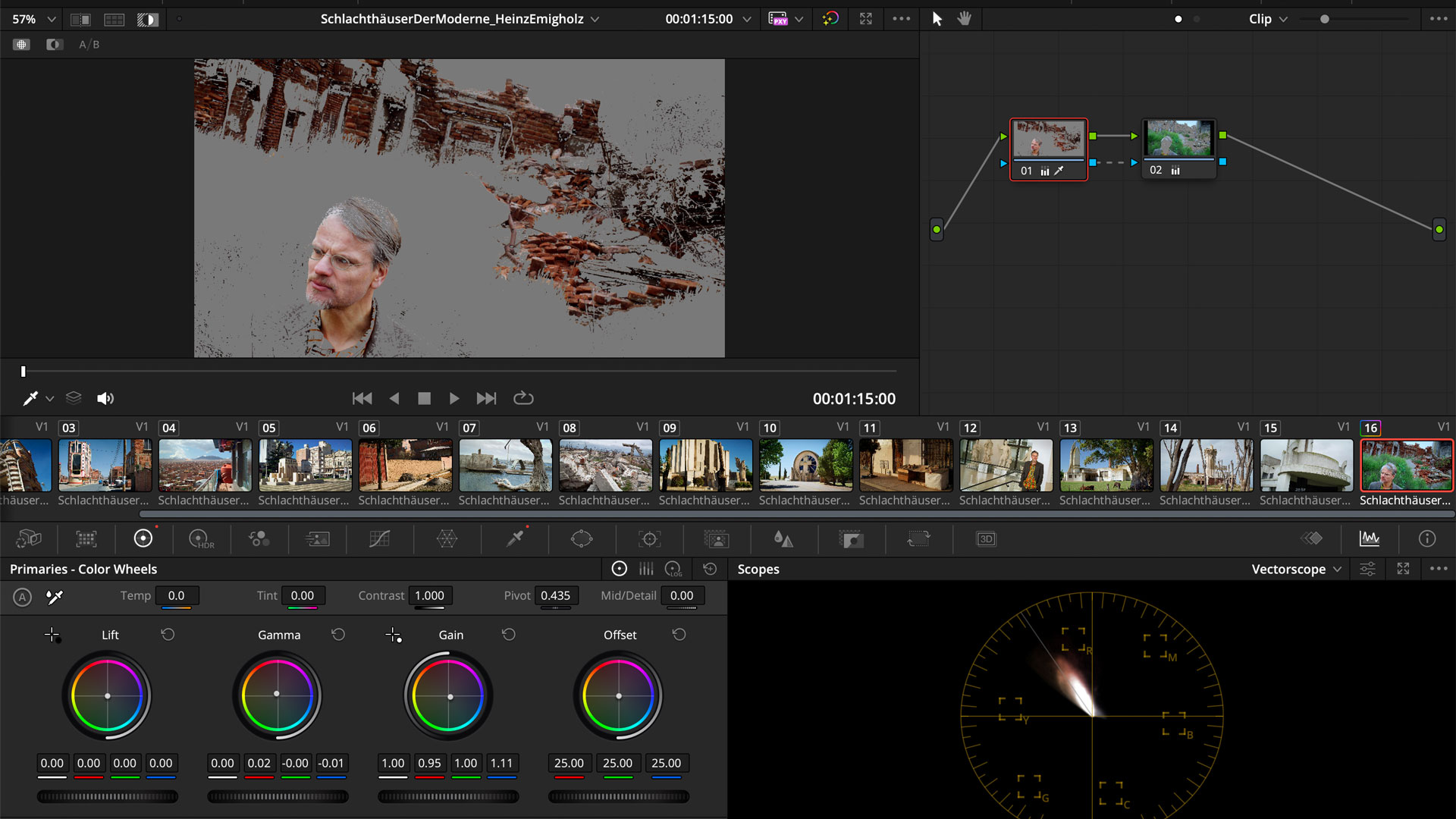Open the Blur and Sharpen palette

[783, 539]
